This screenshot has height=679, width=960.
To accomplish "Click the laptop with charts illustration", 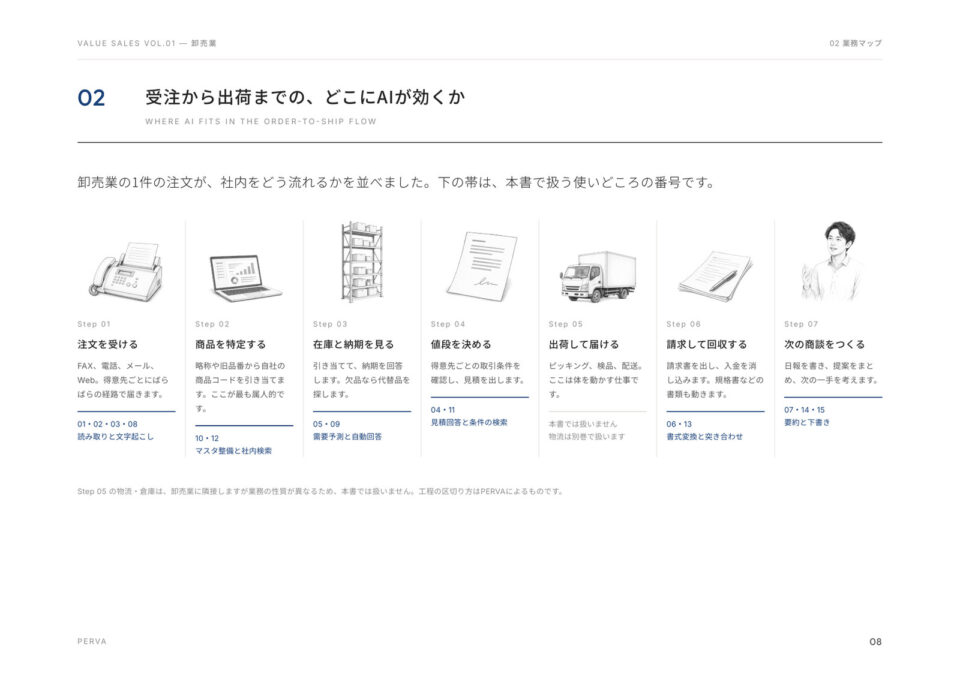I will point(244,278).
